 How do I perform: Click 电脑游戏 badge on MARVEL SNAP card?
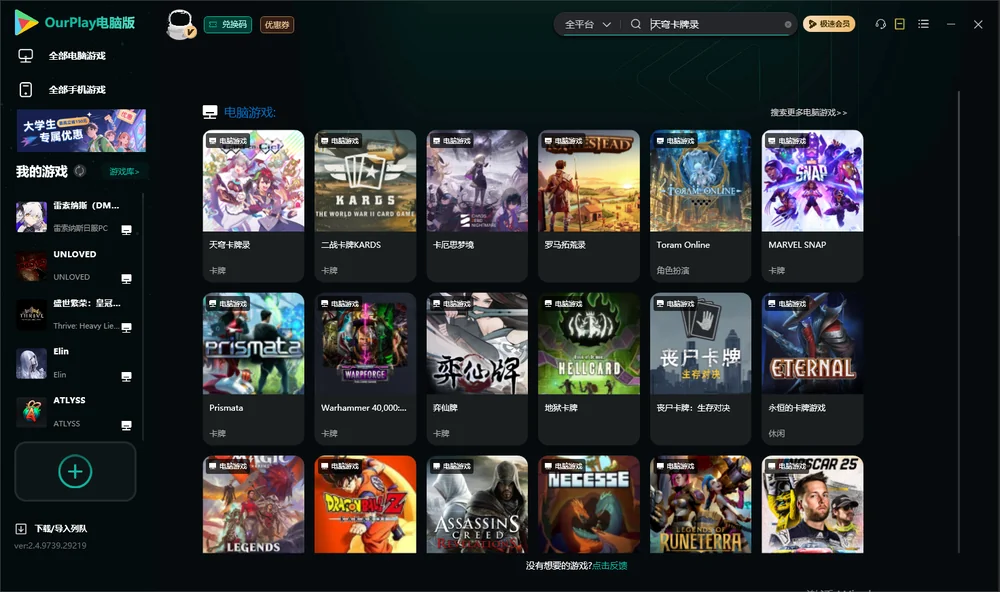pyautogui.click(x=786, y=140)
